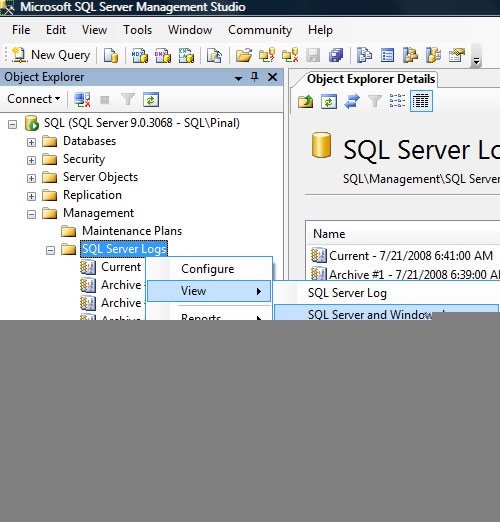This screenshot has height=522, width=500.
Task: Select the Maintenance Plans tree item
Action: click(x=132, y=231)
